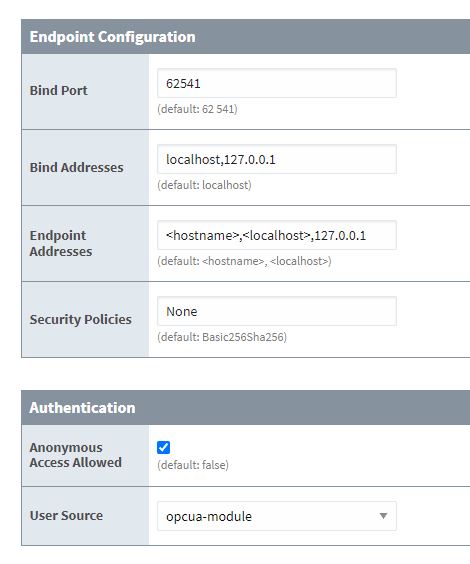Click the default 62 541 hint text
Viewport: 470px width, 564px height.
(197, 109)
